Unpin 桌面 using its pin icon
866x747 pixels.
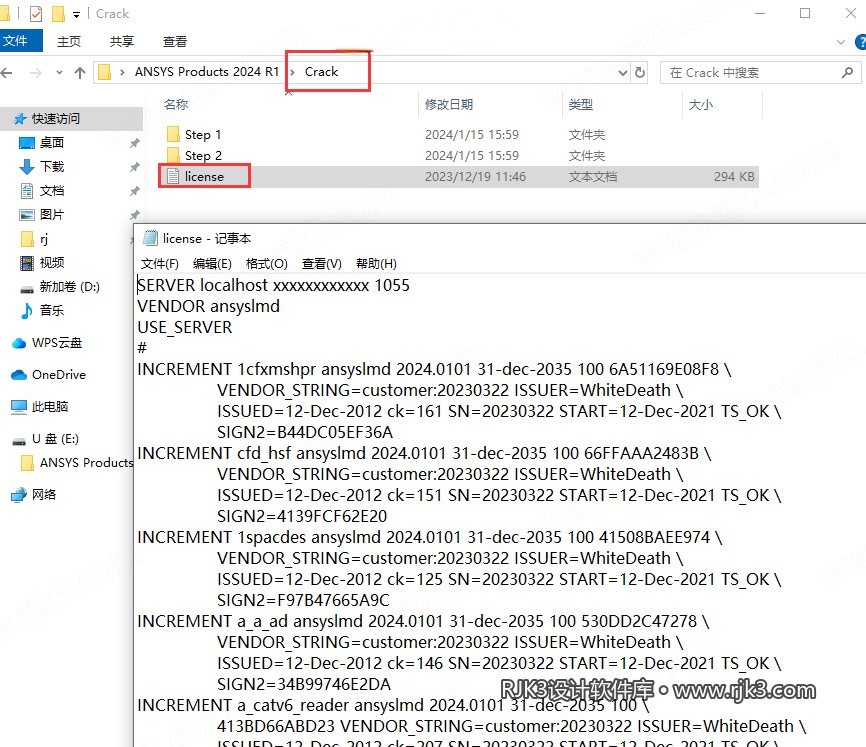134,144
